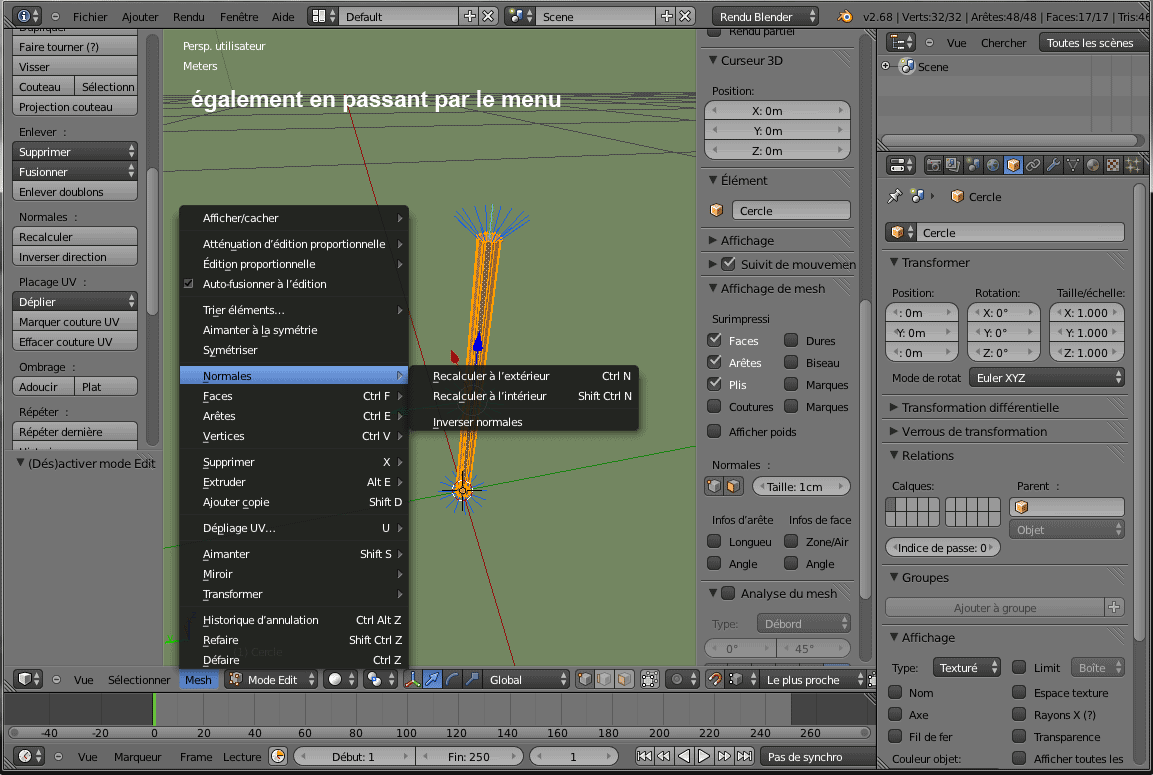
Task: Open the Texturé display type dropdown
Action: pos(967,668)
